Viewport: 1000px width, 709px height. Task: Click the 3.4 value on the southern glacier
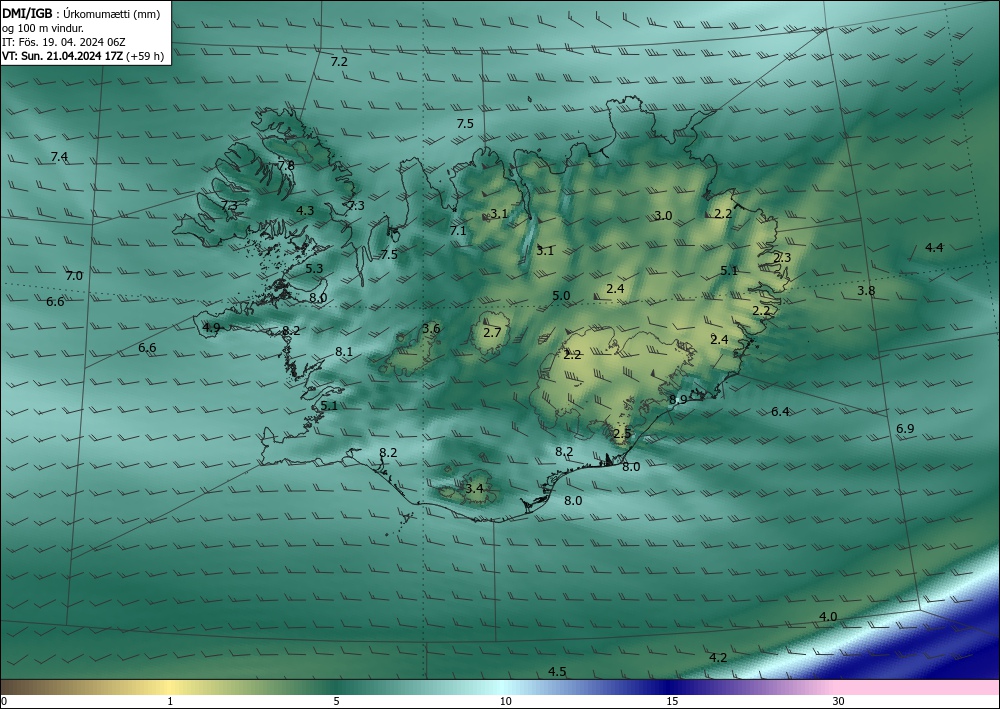pos(474,489)
